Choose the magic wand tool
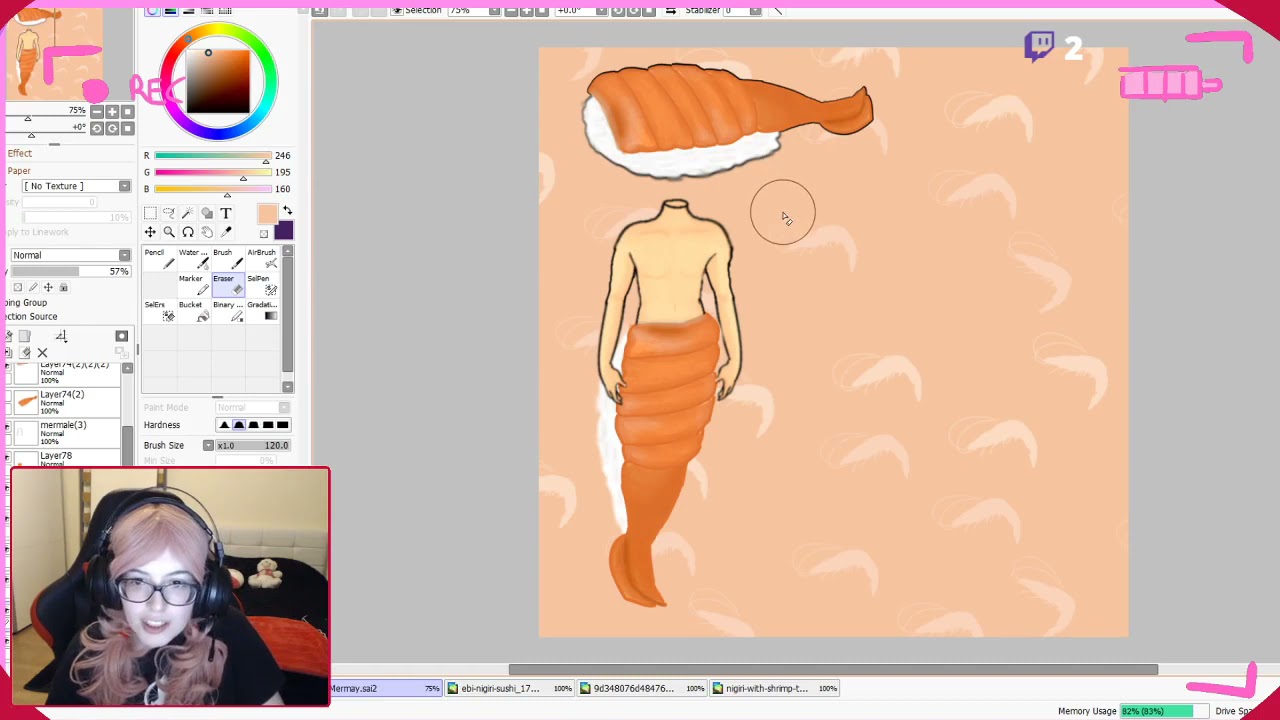The width and height of the screenshot is (1280, 720). click(x=188, y=213)
